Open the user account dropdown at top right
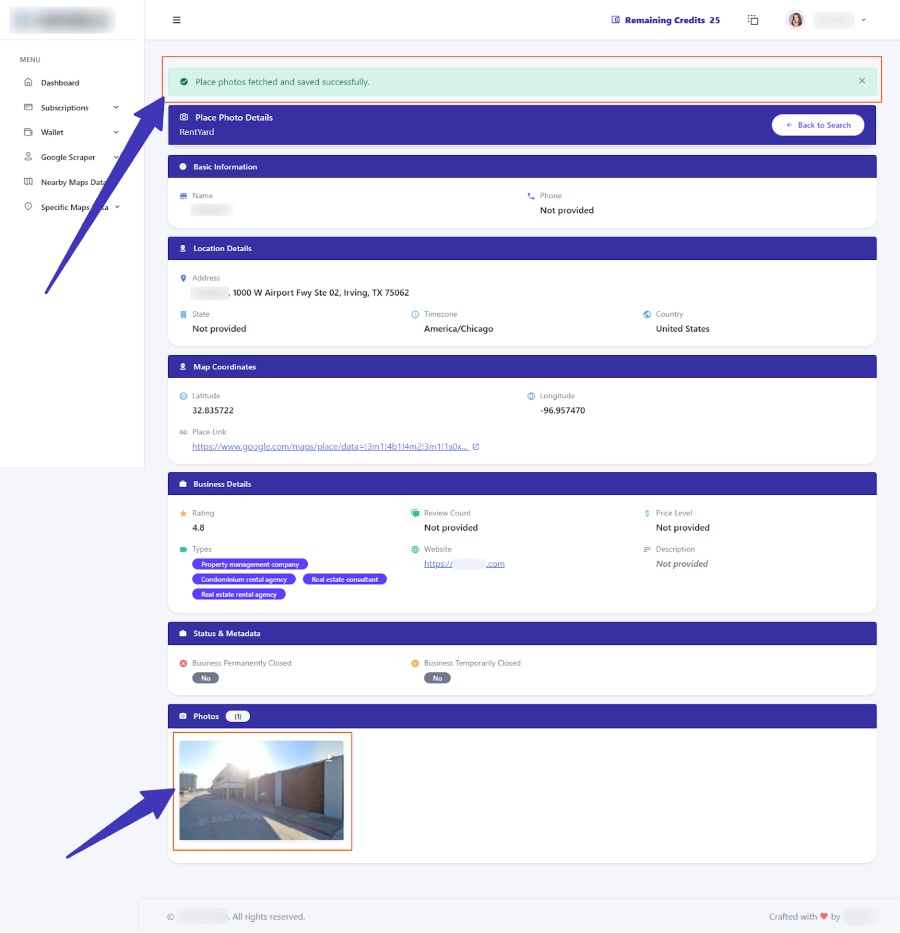The height and width of the screenshot is (933, 900). pos(864,19)
